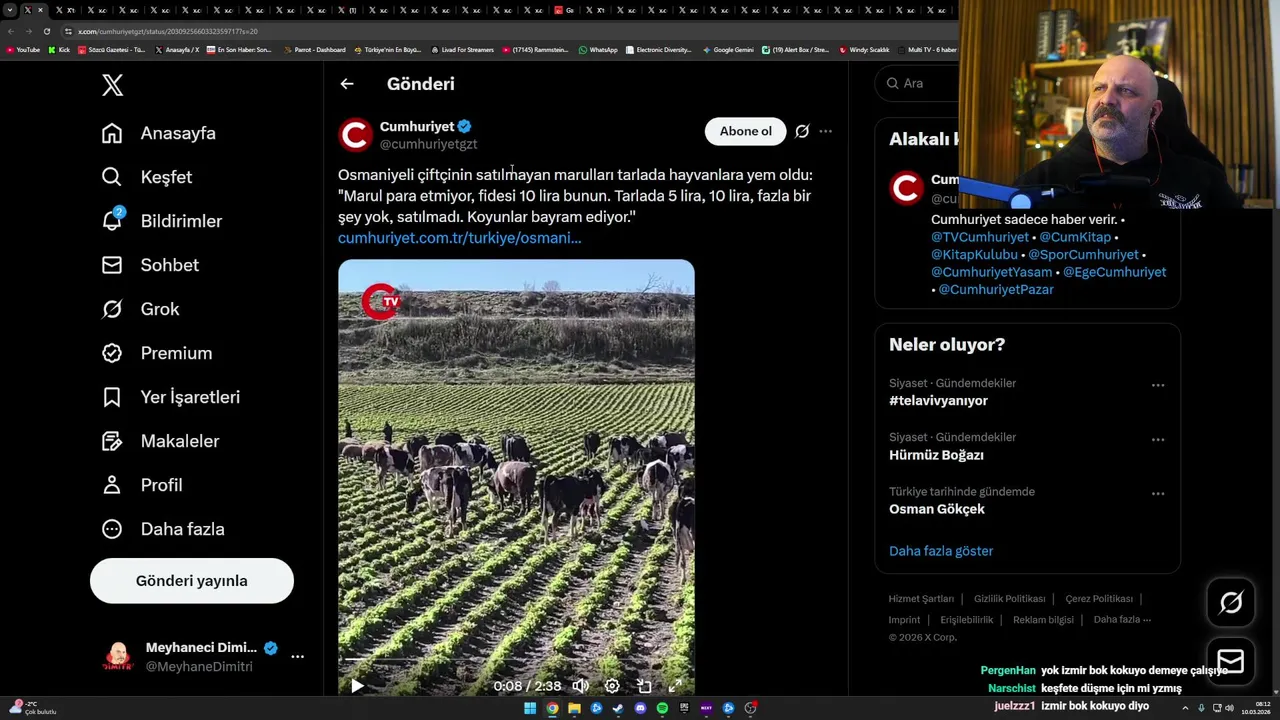Open Google Chrome from the taskbar
1280x720 pixels.
tap(552, 708)
